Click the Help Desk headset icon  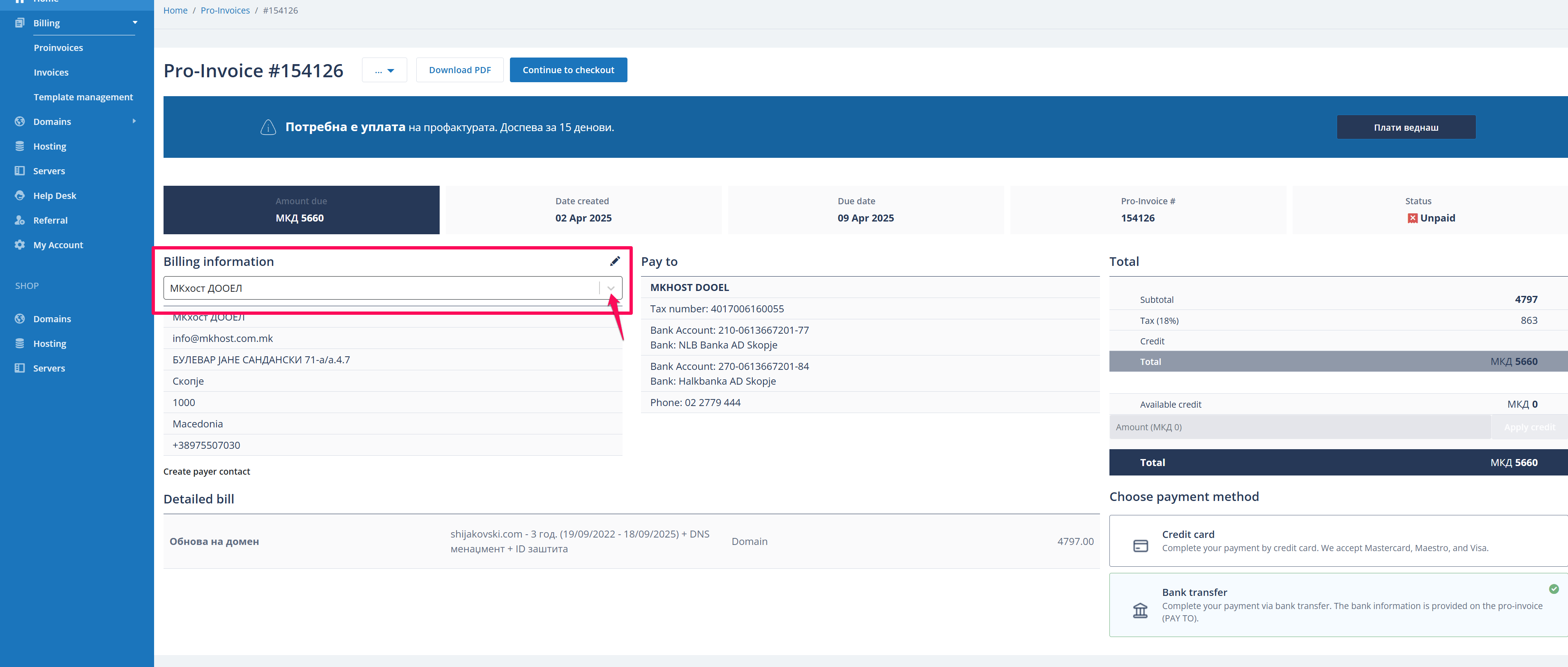(x=19, y=195)
